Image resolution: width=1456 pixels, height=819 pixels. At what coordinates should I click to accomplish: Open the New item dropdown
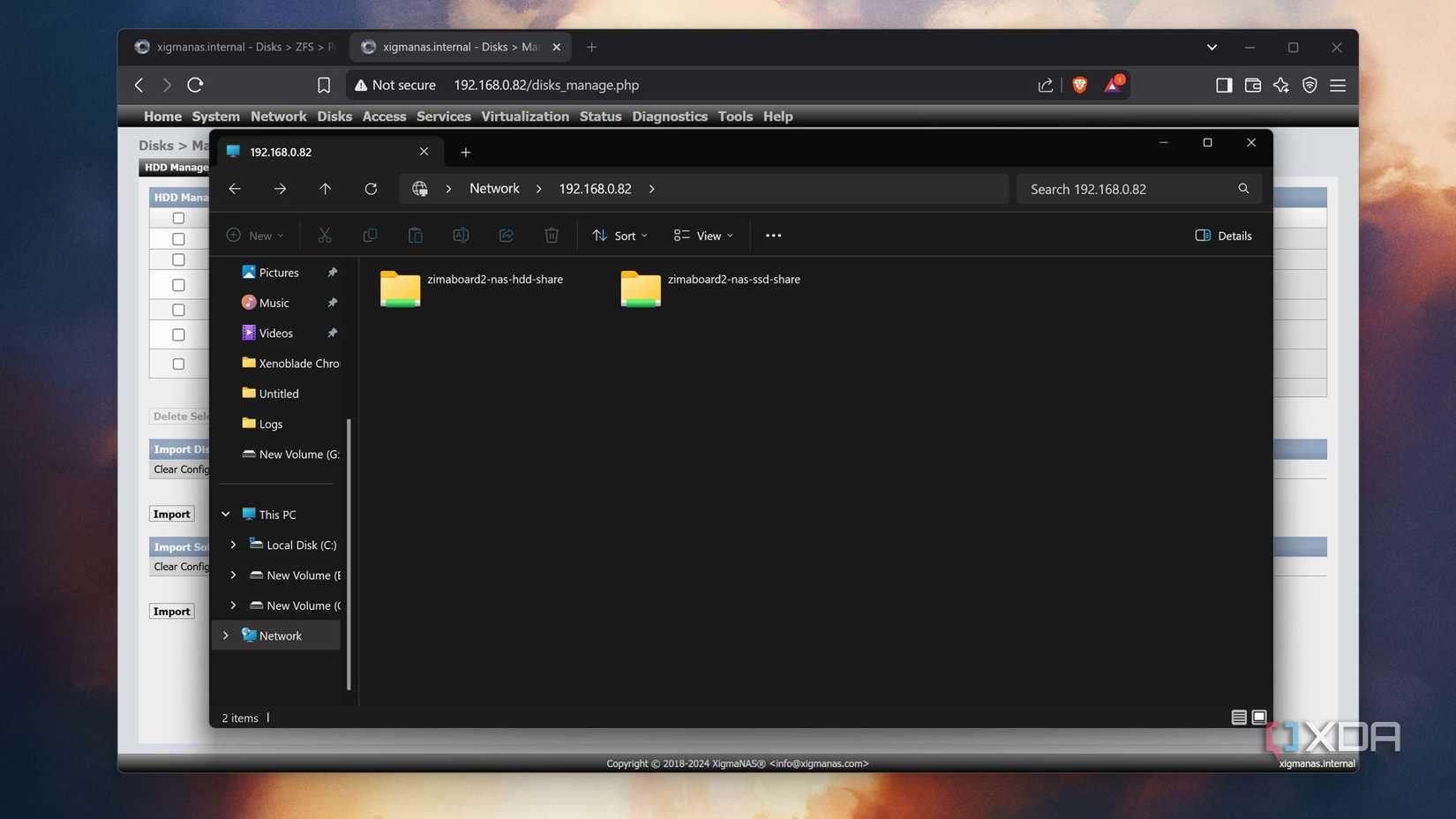point(255,236)
